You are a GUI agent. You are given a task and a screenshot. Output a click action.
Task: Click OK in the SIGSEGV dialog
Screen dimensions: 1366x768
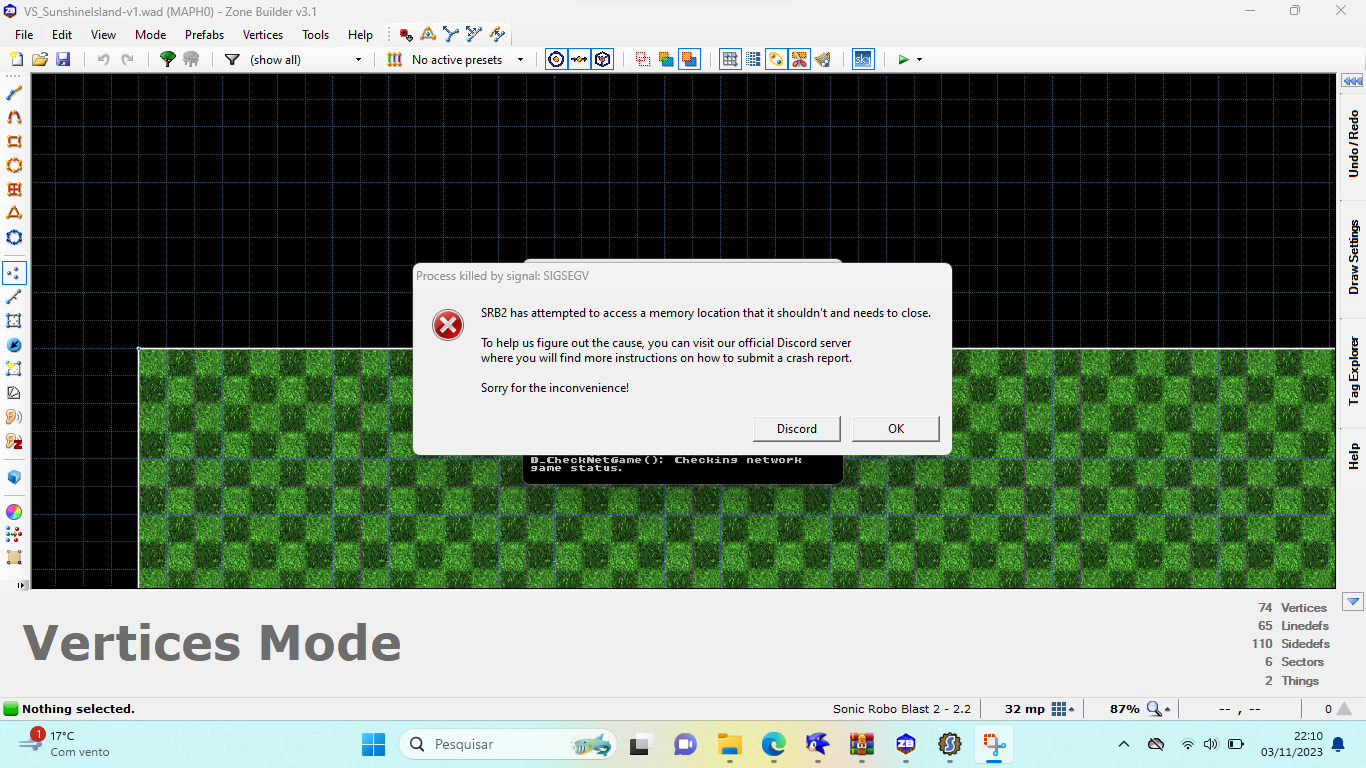click(x=896, y=428)
